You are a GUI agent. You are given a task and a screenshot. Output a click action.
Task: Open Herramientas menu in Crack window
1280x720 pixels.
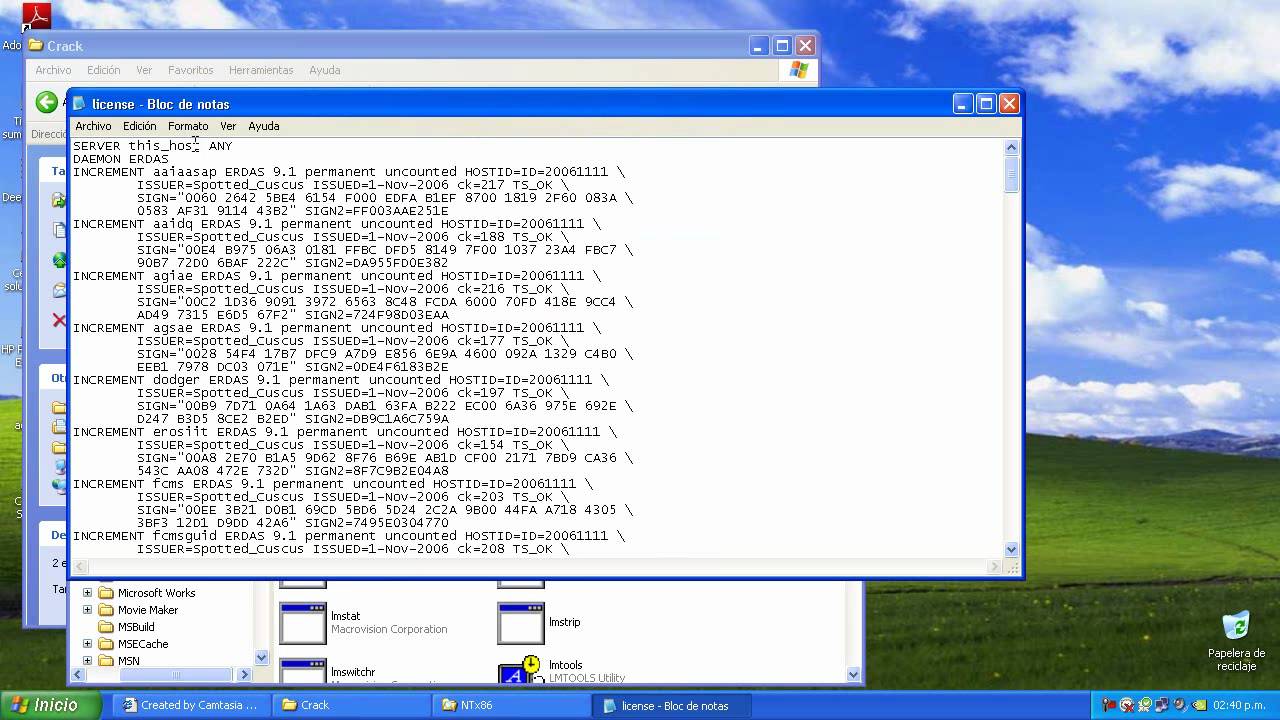(261, 70)
